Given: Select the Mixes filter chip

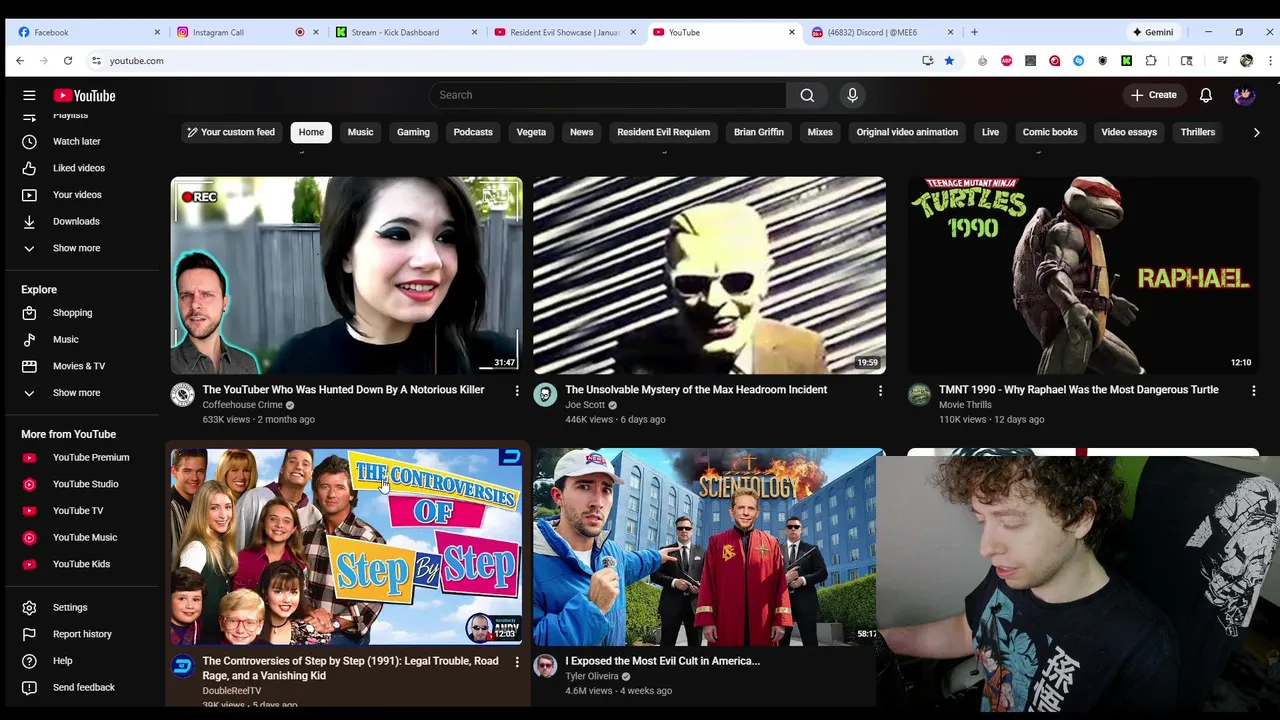Looking at the screenshot, I should (x=820, y=132).
